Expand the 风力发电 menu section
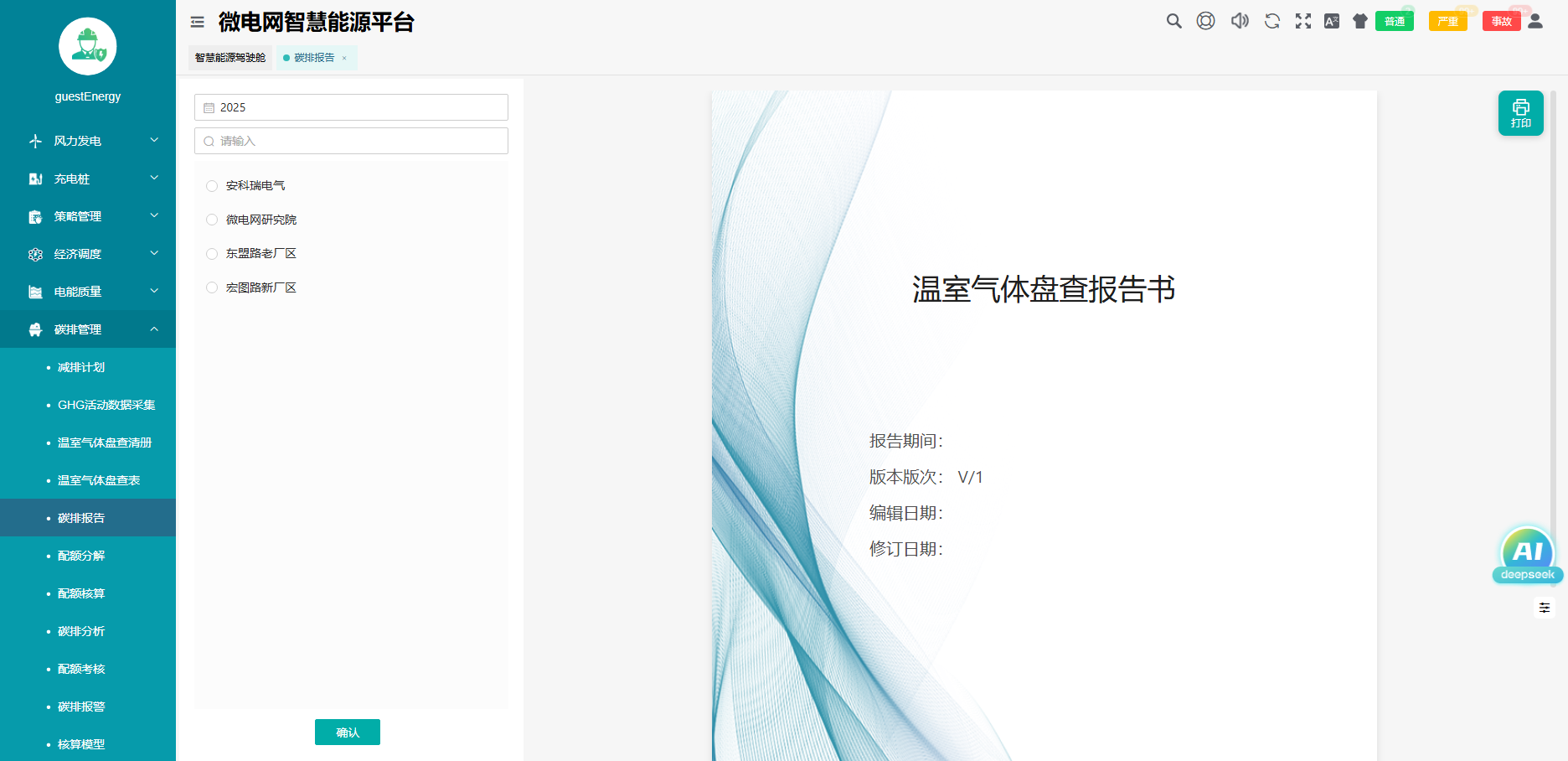 pyautogui.click(x=87, y=141)
